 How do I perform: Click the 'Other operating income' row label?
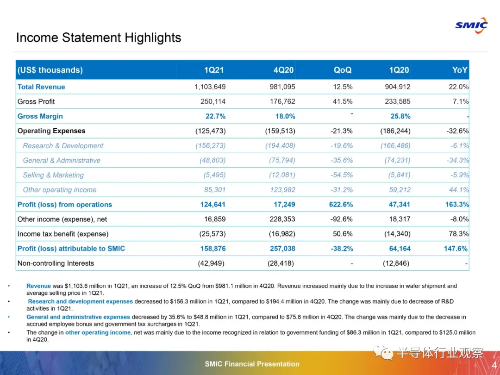59,190
